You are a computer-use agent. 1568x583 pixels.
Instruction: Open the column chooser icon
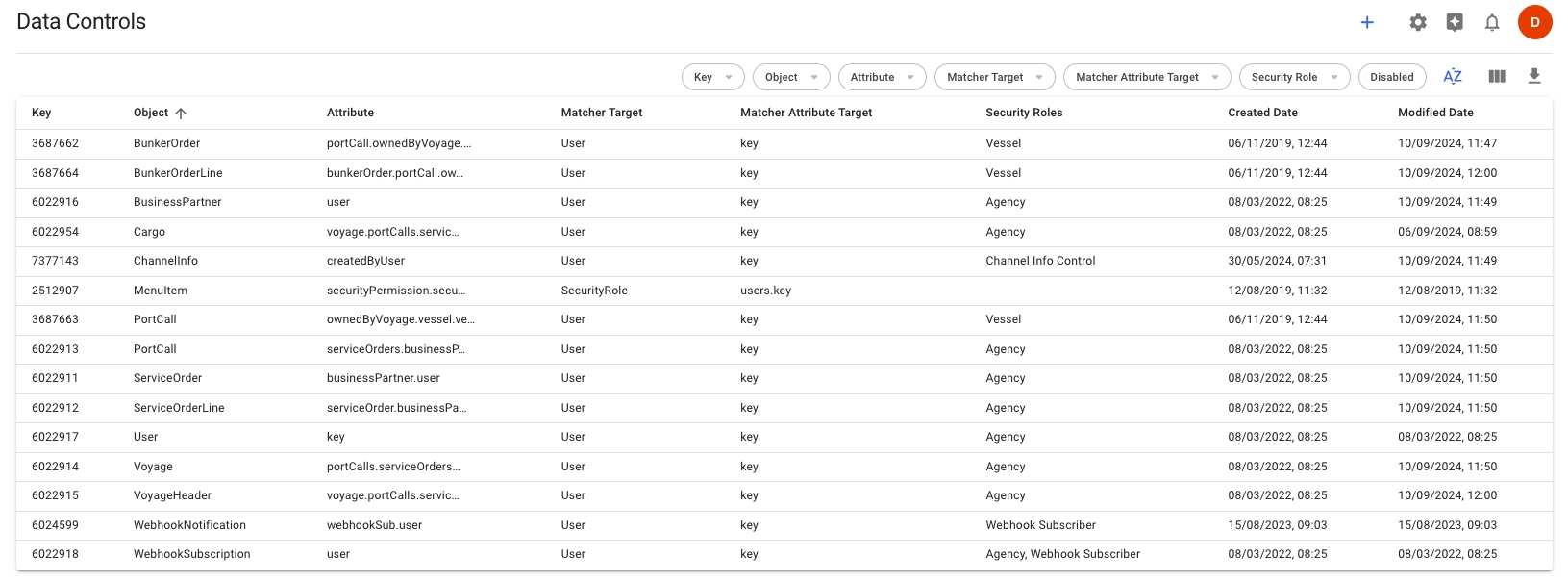tap(1497, 77)
